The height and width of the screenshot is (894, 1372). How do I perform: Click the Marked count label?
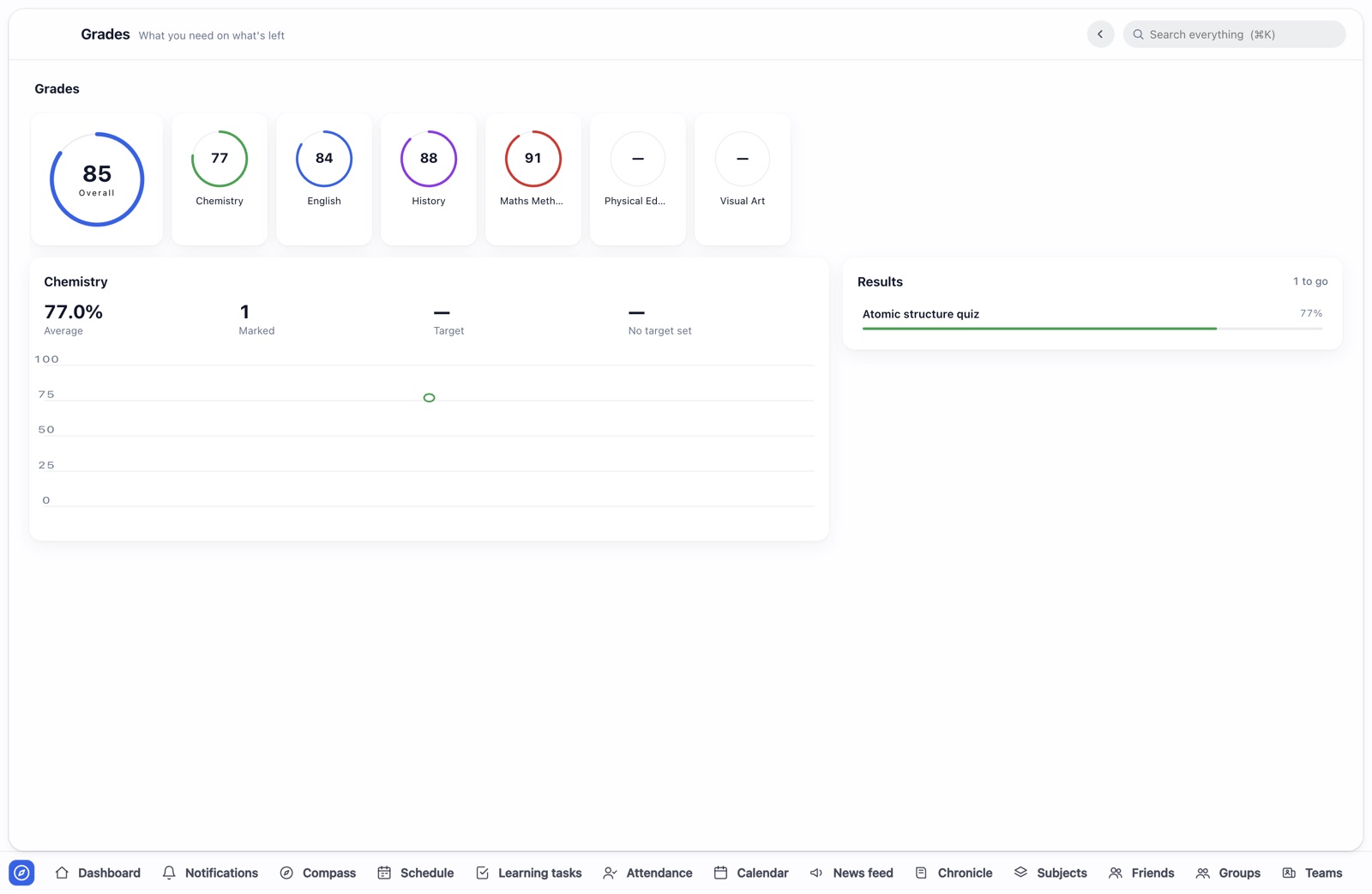tap(256, 330)
